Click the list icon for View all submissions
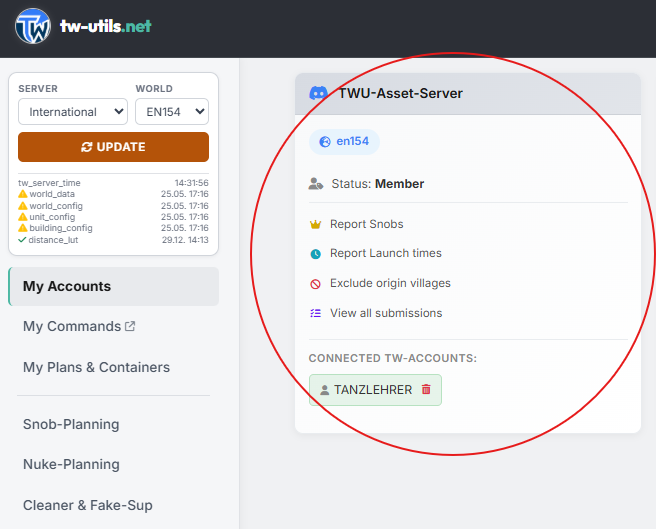 pos(315,313)
